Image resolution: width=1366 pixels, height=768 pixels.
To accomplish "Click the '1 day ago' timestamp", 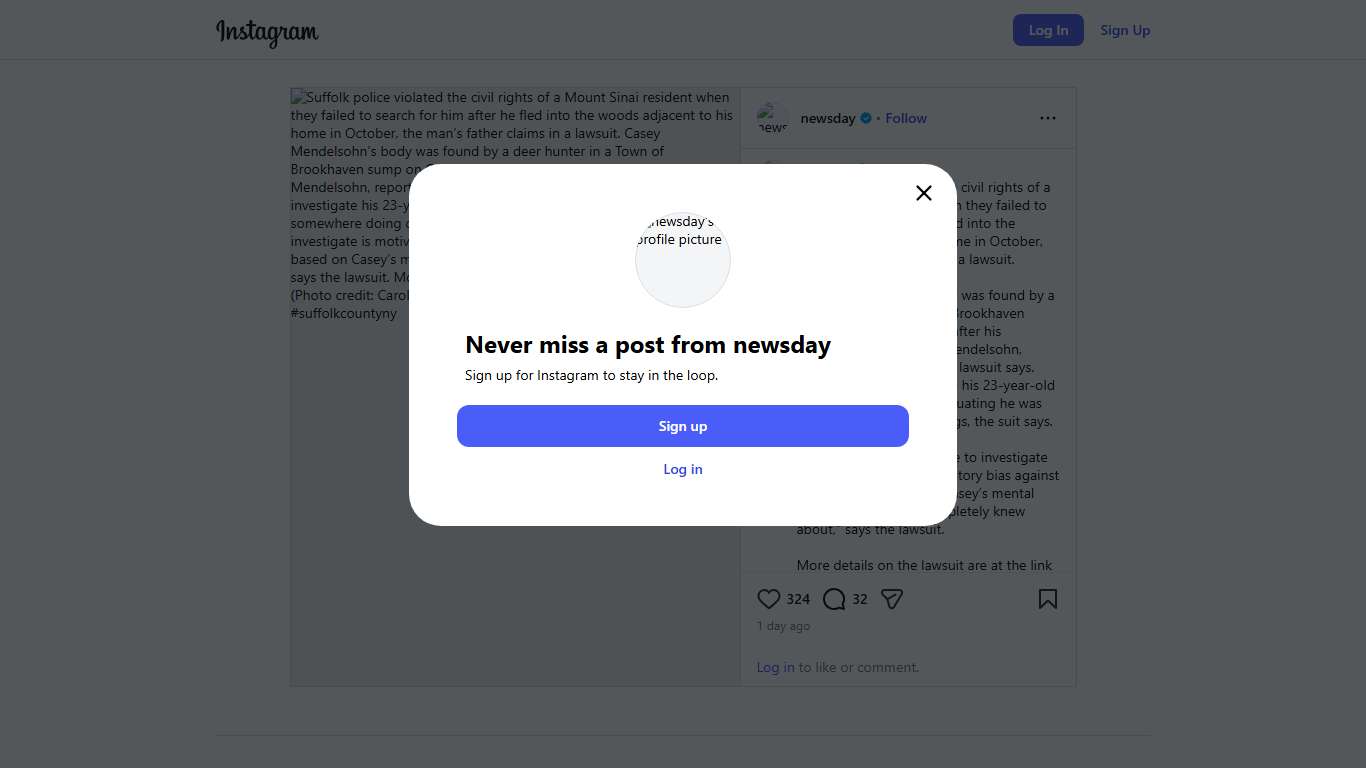I will (784, 626).
